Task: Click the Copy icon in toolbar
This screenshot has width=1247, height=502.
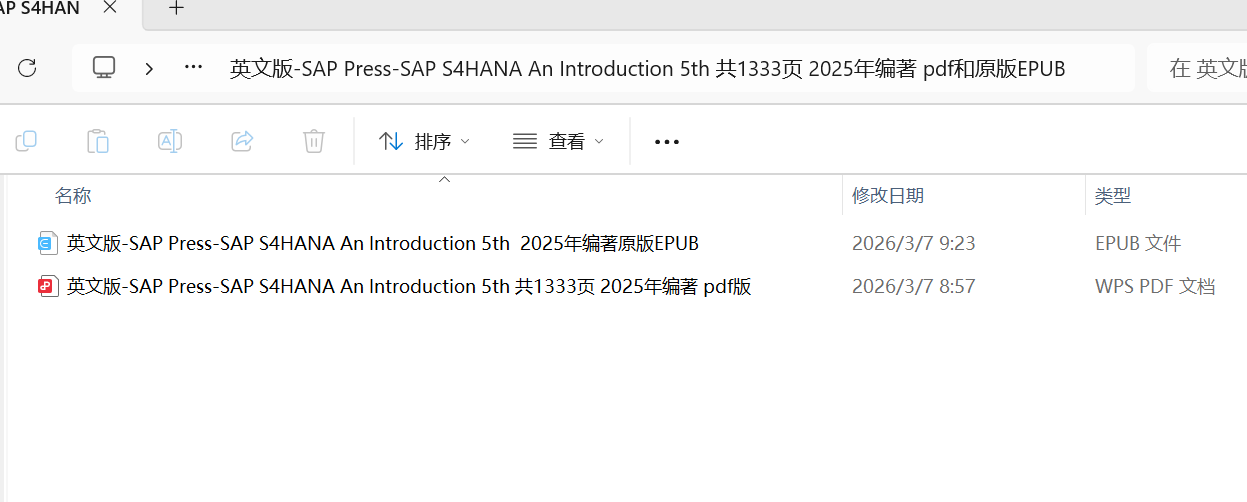Action: (x=26, y=141)
